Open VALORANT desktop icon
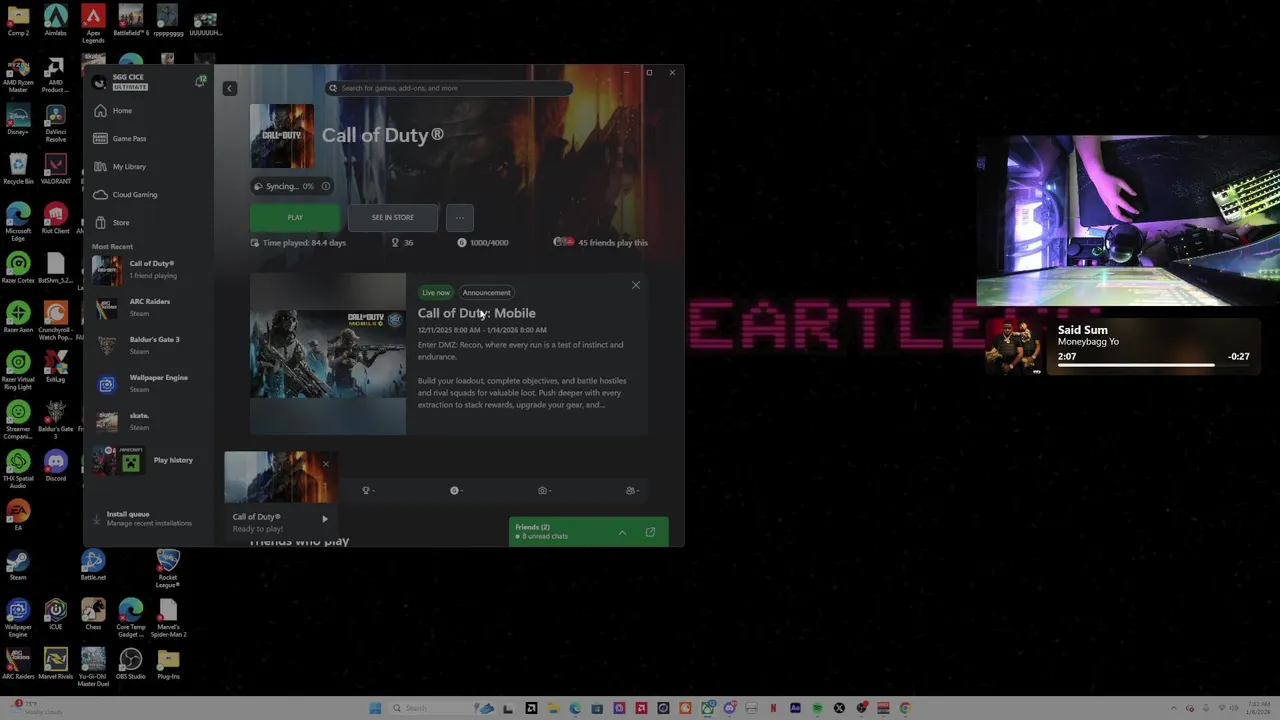1280x720 pixels. (55, 169)
